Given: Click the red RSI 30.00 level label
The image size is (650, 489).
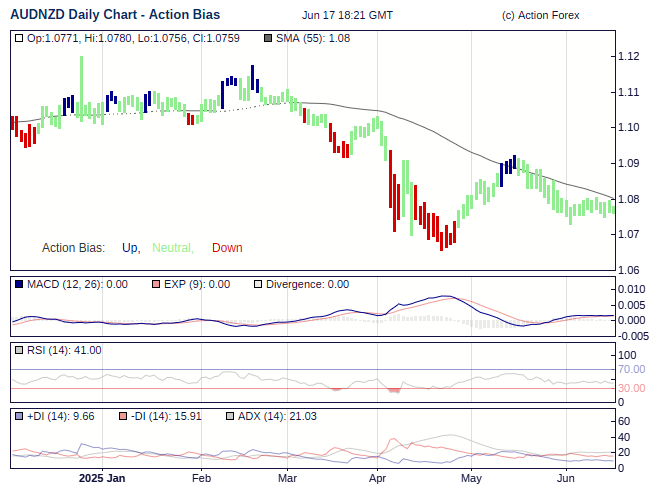Looking at the screenshot, I should click(x=631, y=388).
